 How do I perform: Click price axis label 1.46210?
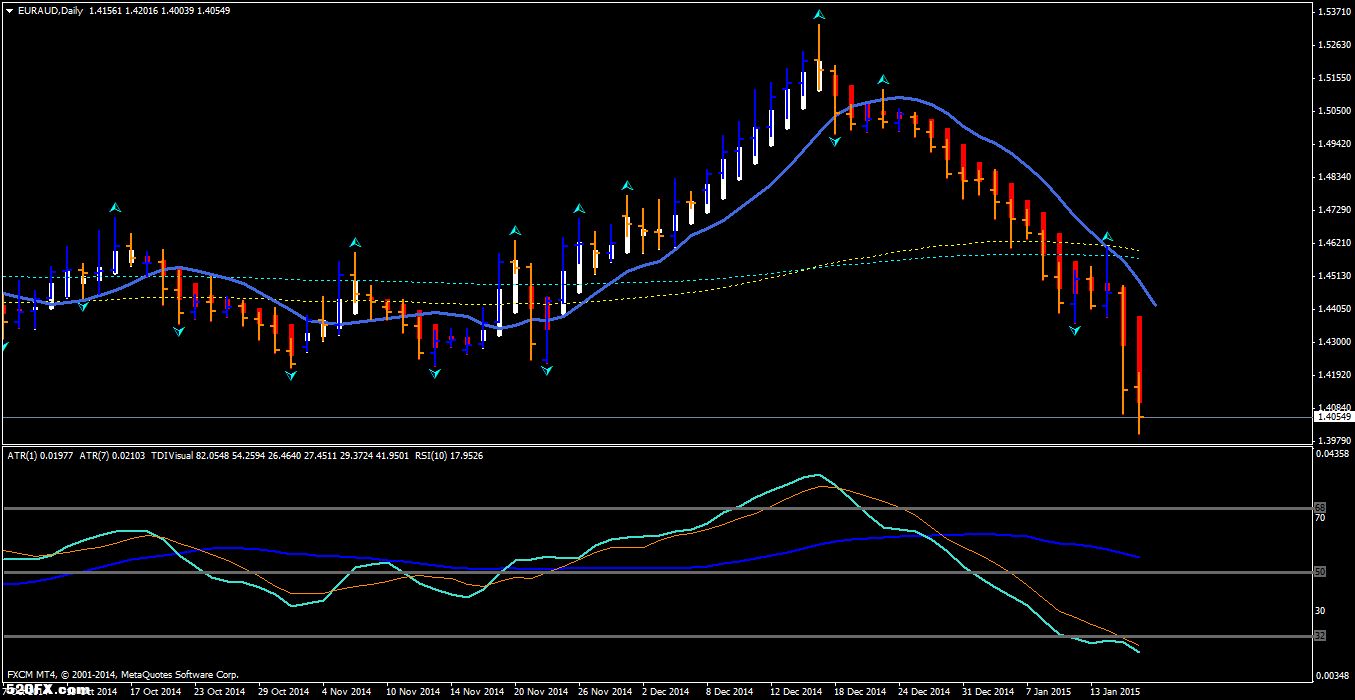pos(1336,243)
